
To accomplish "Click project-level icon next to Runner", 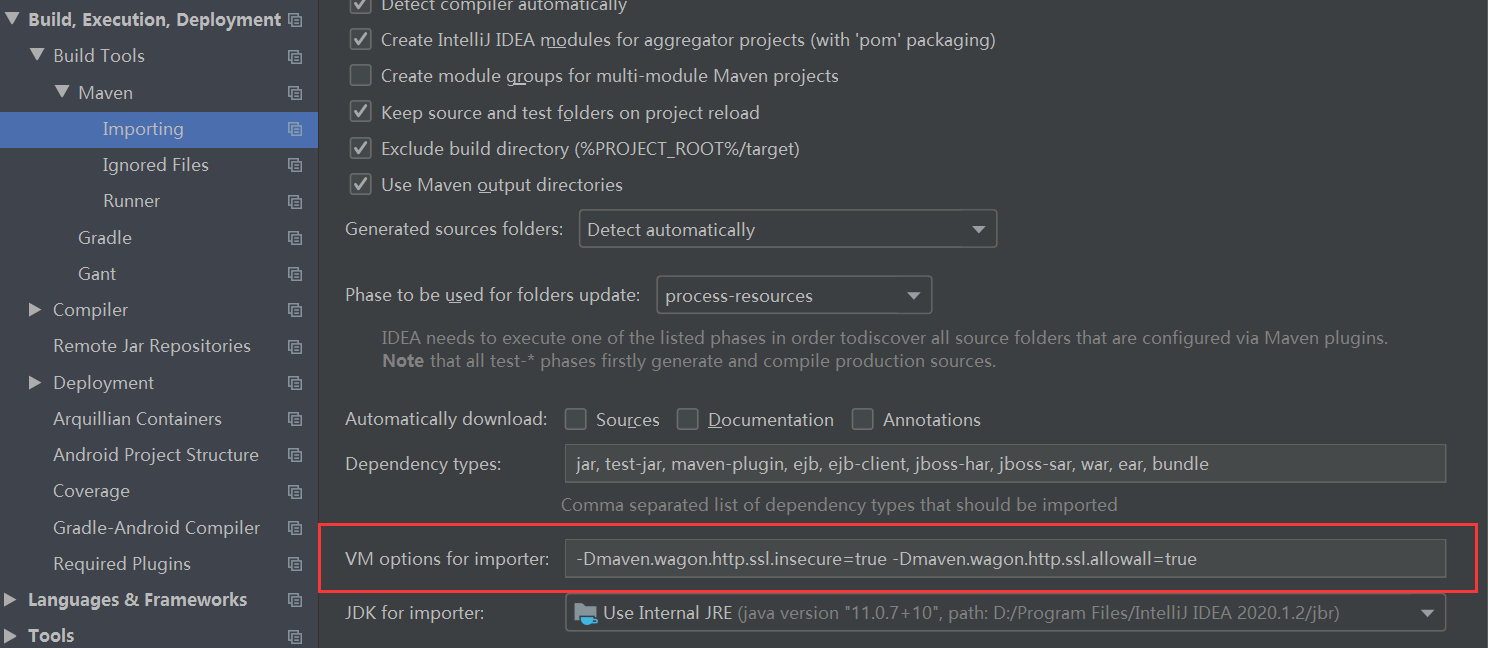I will [x=295, y=201].
